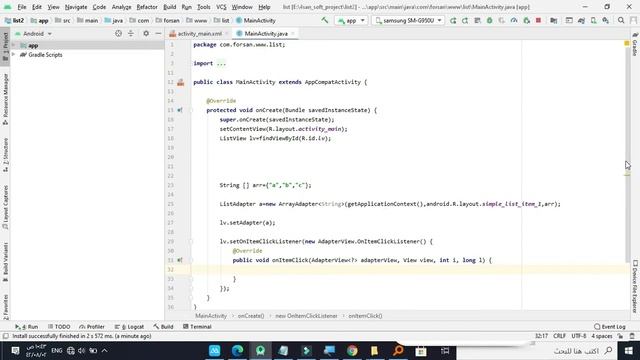The height and width of the screenshot is (360, 640).
Task: Open the File menu
Action: pos(22,7)
